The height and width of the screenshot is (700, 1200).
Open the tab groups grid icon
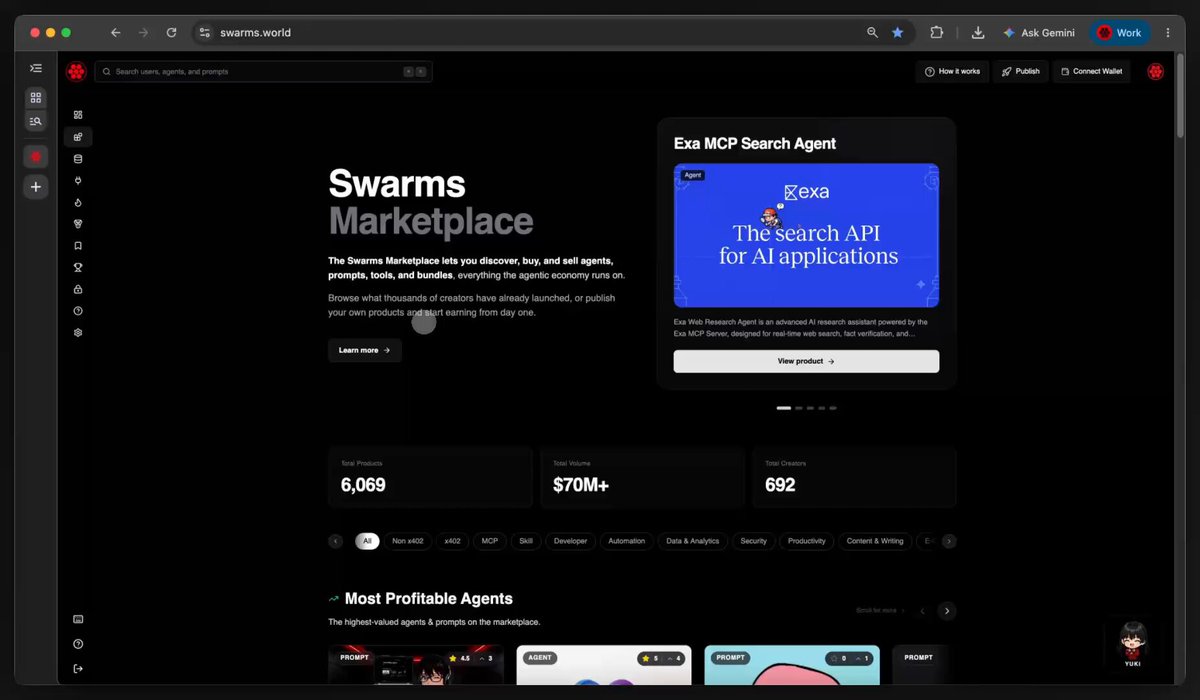pyautogui.click(x=36, y=98)
